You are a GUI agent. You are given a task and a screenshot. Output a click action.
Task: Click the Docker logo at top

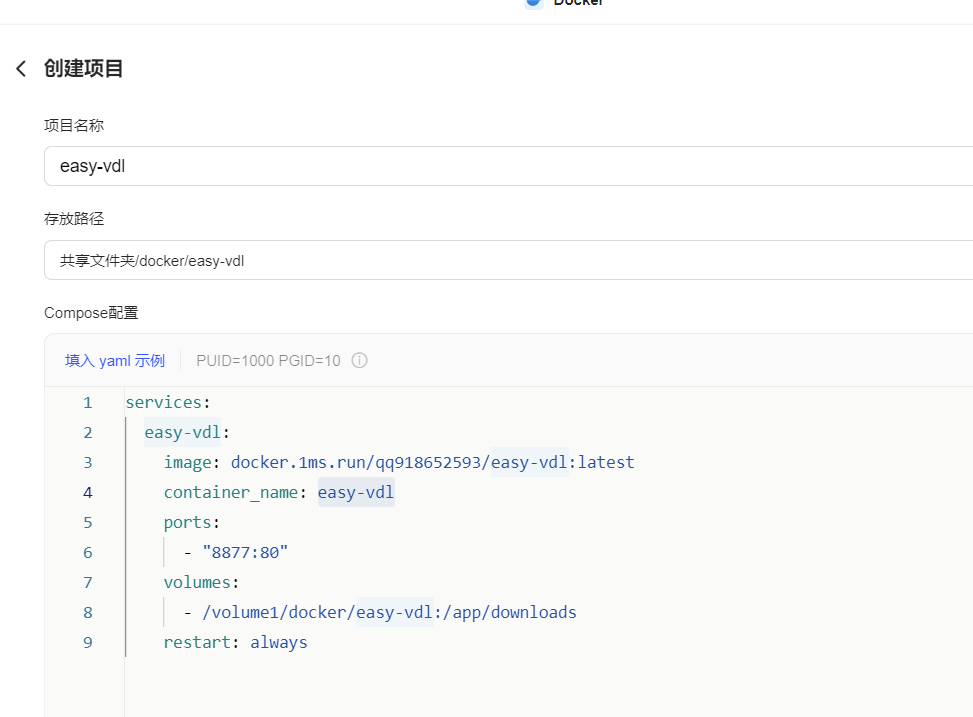tap(534, 3)
